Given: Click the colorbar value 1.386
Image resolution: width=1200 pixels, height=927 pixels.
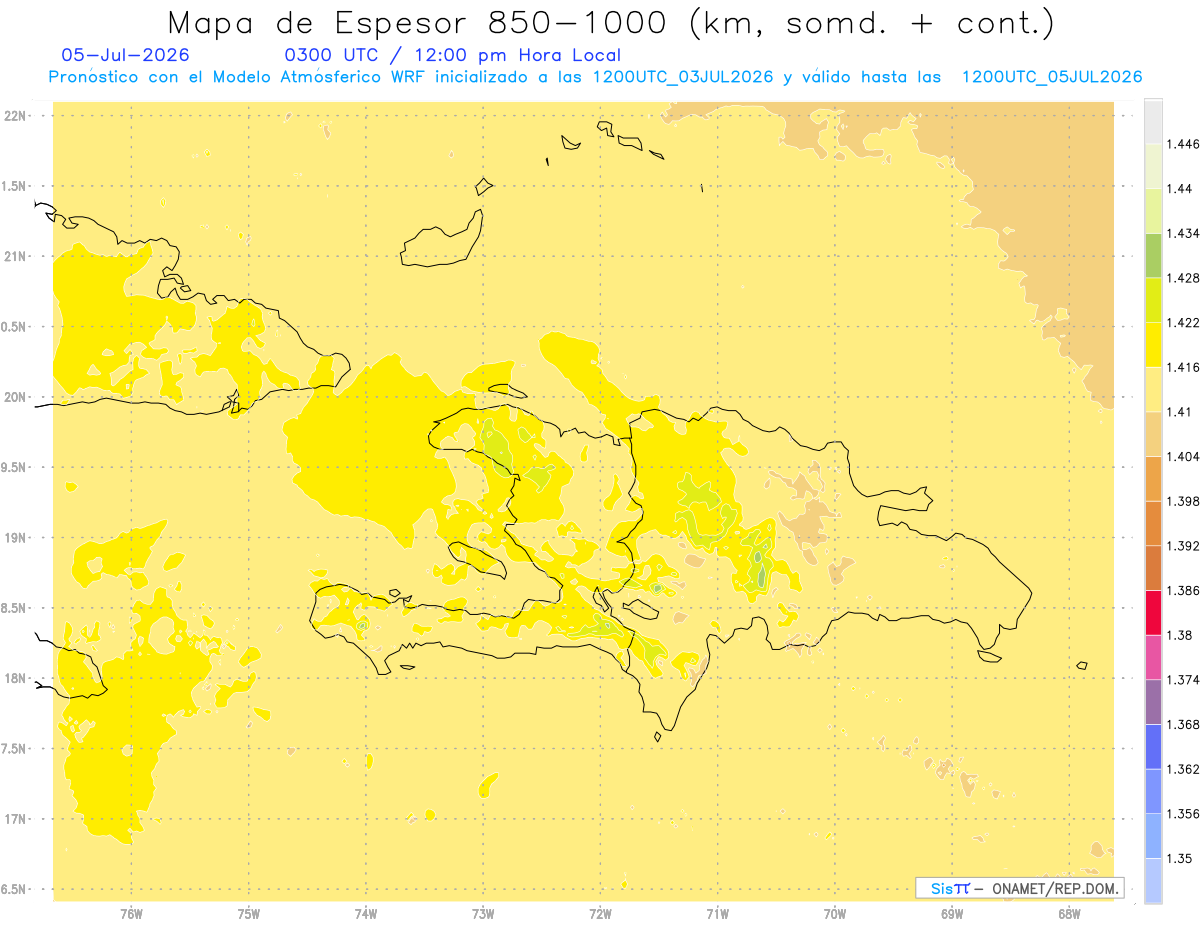Looking at the screenshot, I should point(1182,591).
